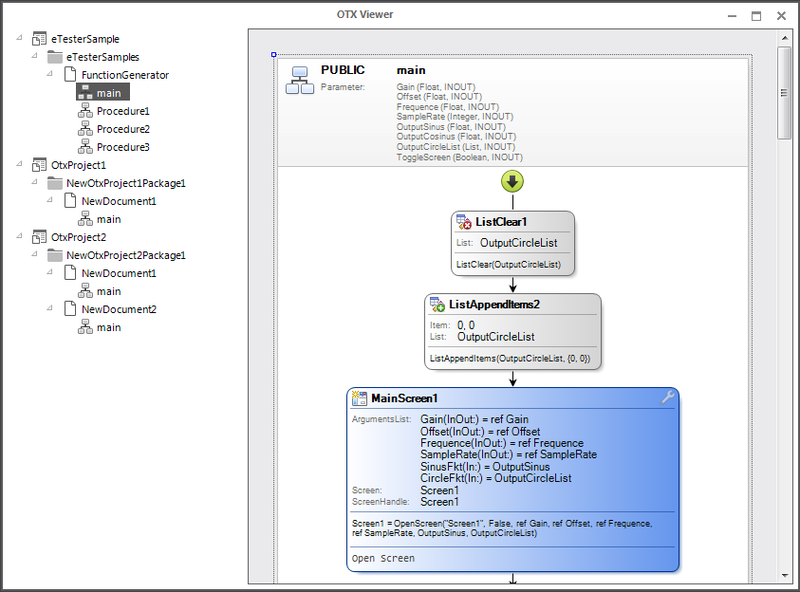Viewport: 800px width, 592px height.
Task: Click the eTesterSample project icon
Action: click(39, 39)
